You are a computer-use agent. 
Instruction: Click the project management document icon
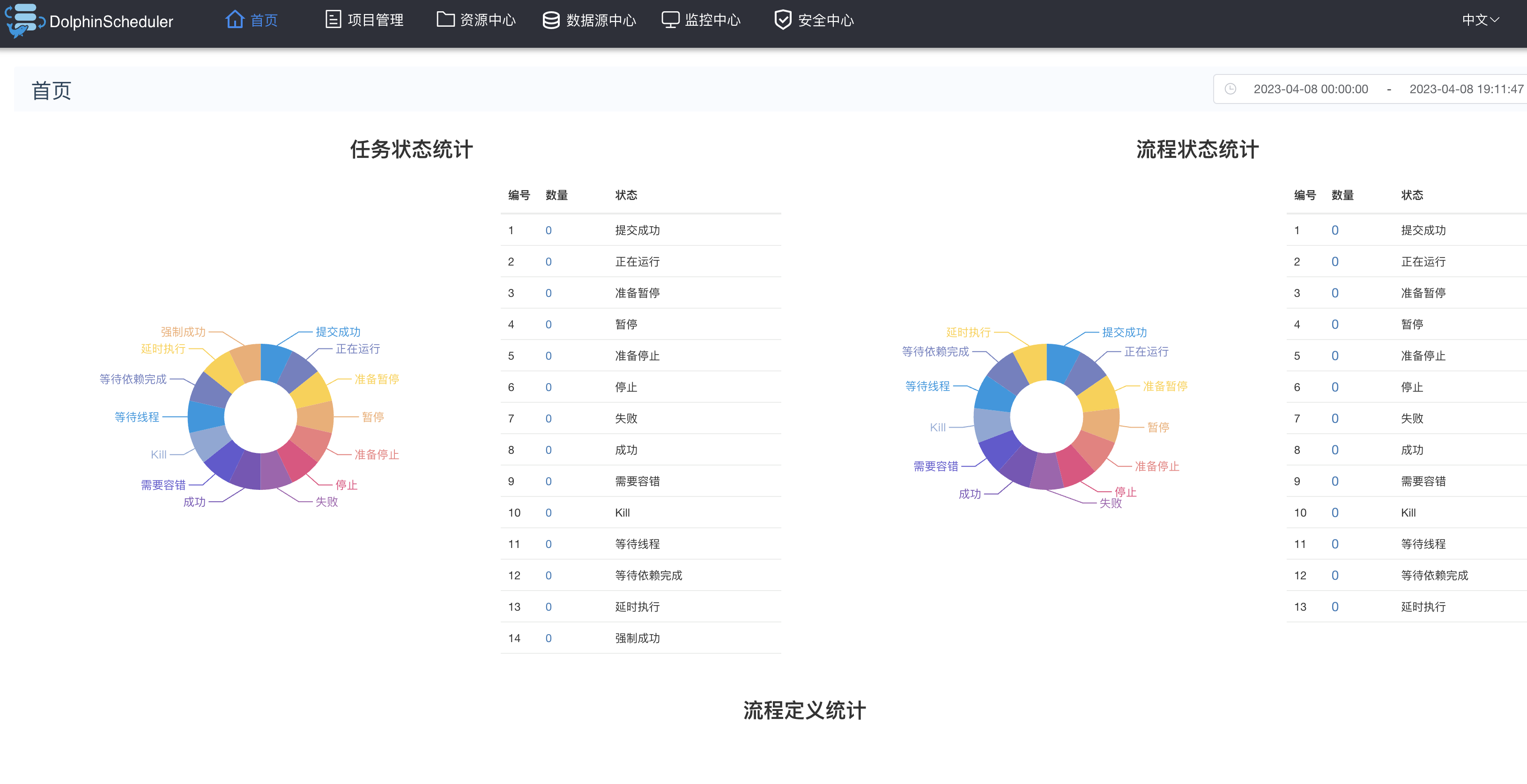(333, 20)
